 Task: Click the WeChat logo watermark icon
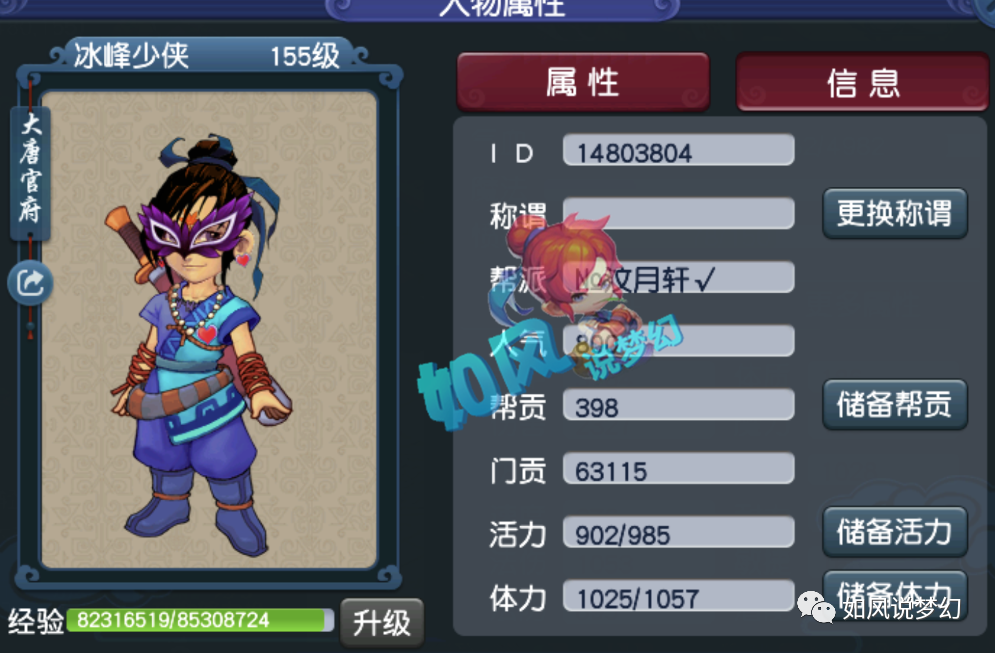[816, 607]
